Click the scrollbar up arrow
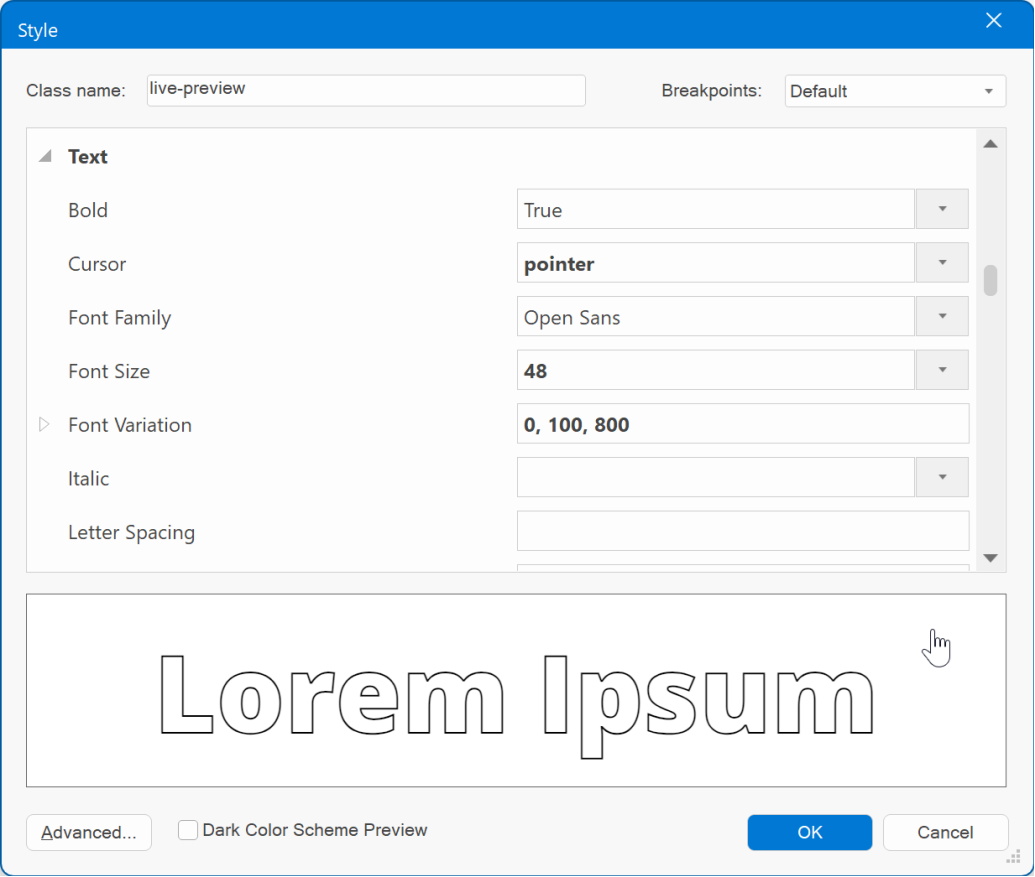The width and height of the screenshot is (1035, 877). (x=990, y=144)
